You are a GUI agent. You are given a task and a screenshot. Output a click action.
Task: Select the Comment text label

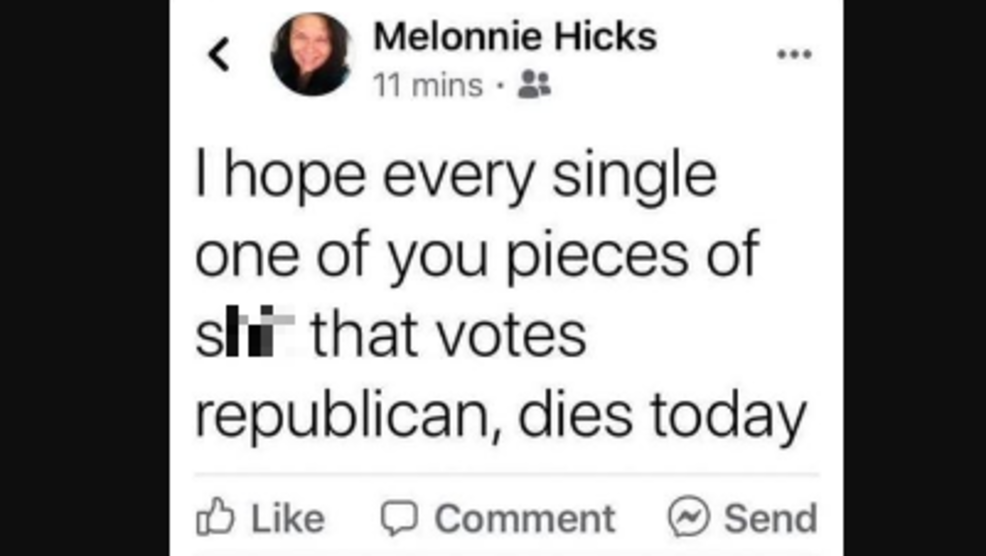pos(525,519)
